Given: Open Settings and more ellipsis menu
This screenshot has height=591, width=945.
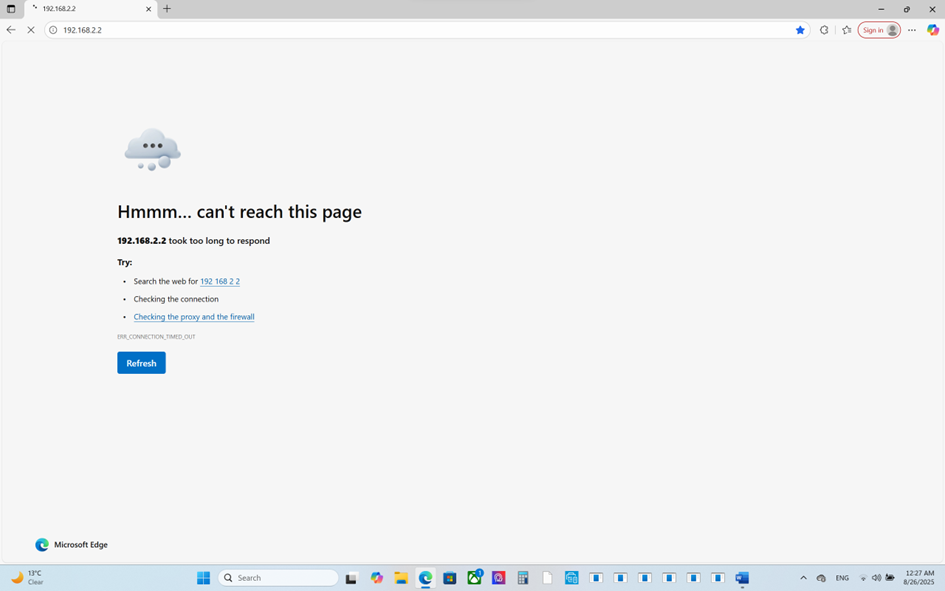Looking at the screenshot, I should coord(912,30).
